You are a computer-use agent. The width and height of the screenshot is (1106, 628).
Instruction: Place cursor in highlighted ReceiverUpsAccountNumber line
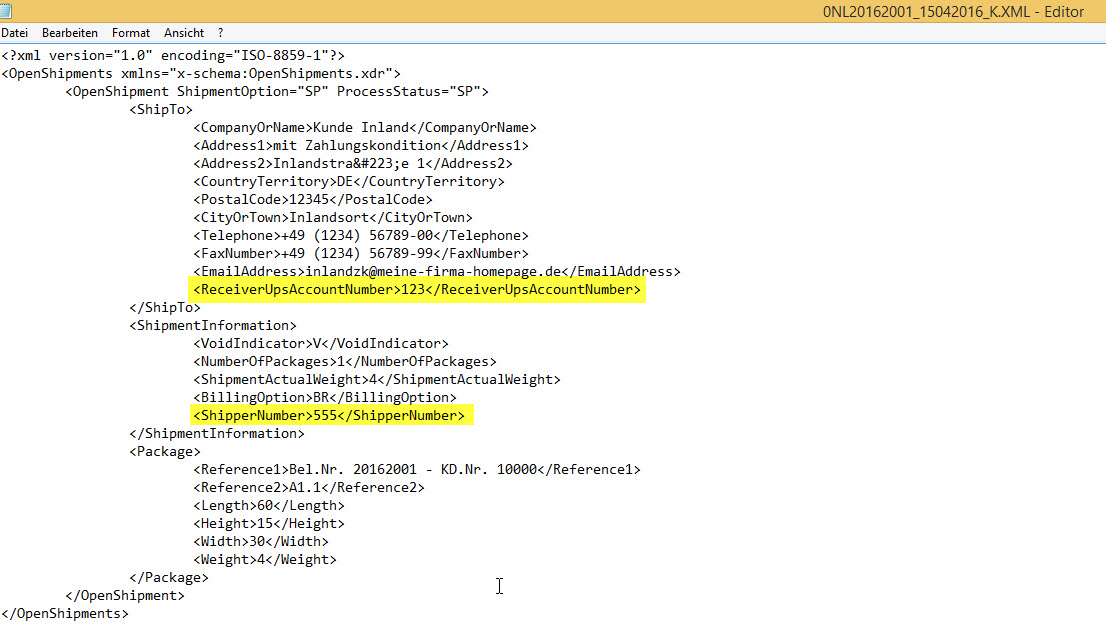[x=417, y=290]
